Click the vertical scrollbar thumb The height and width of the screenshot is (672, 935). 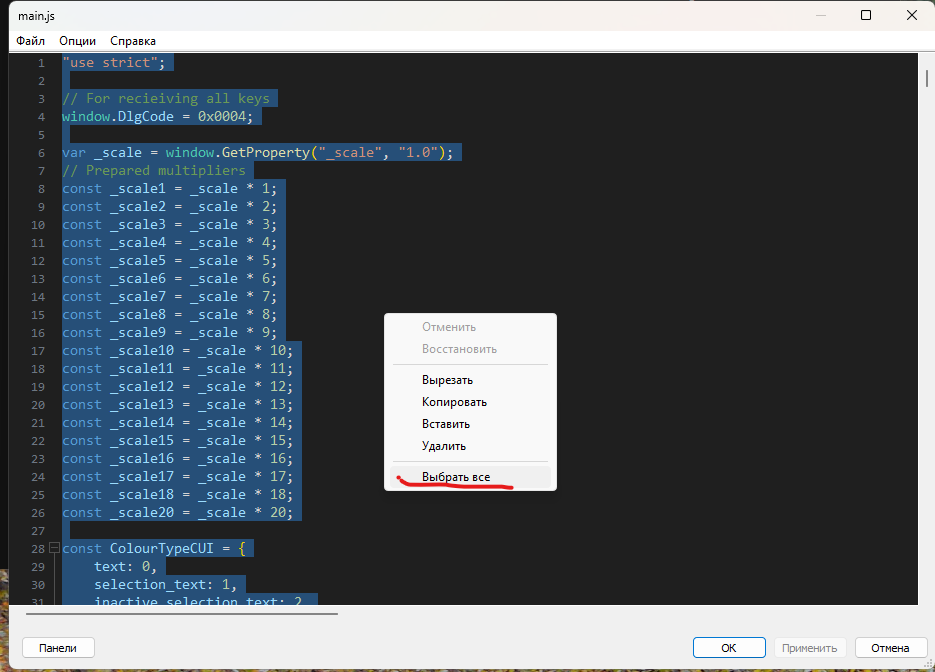click(926, 78)
